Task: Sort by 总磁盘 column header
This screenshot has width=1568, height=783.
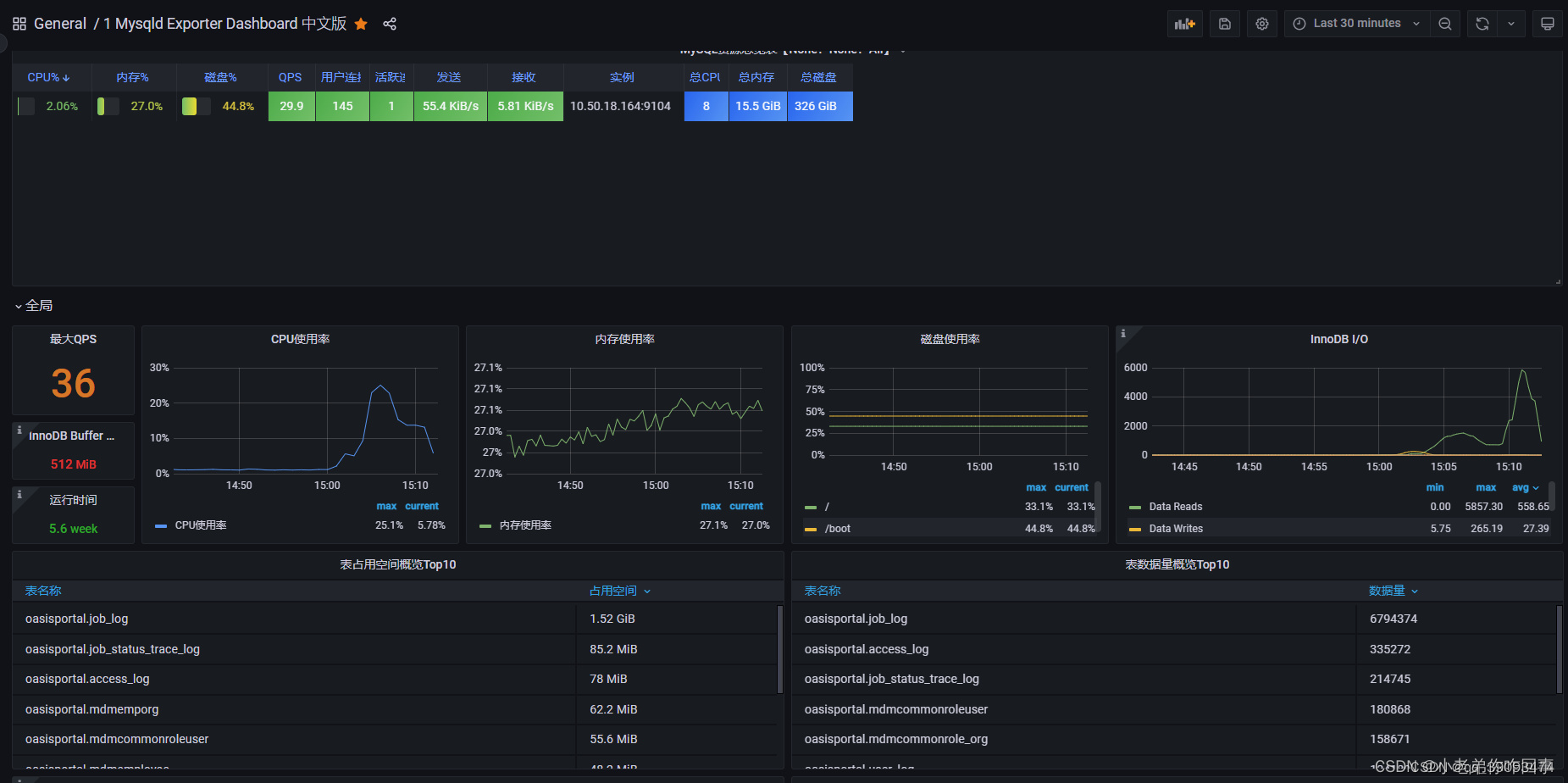Action: [x=819, y=77]
